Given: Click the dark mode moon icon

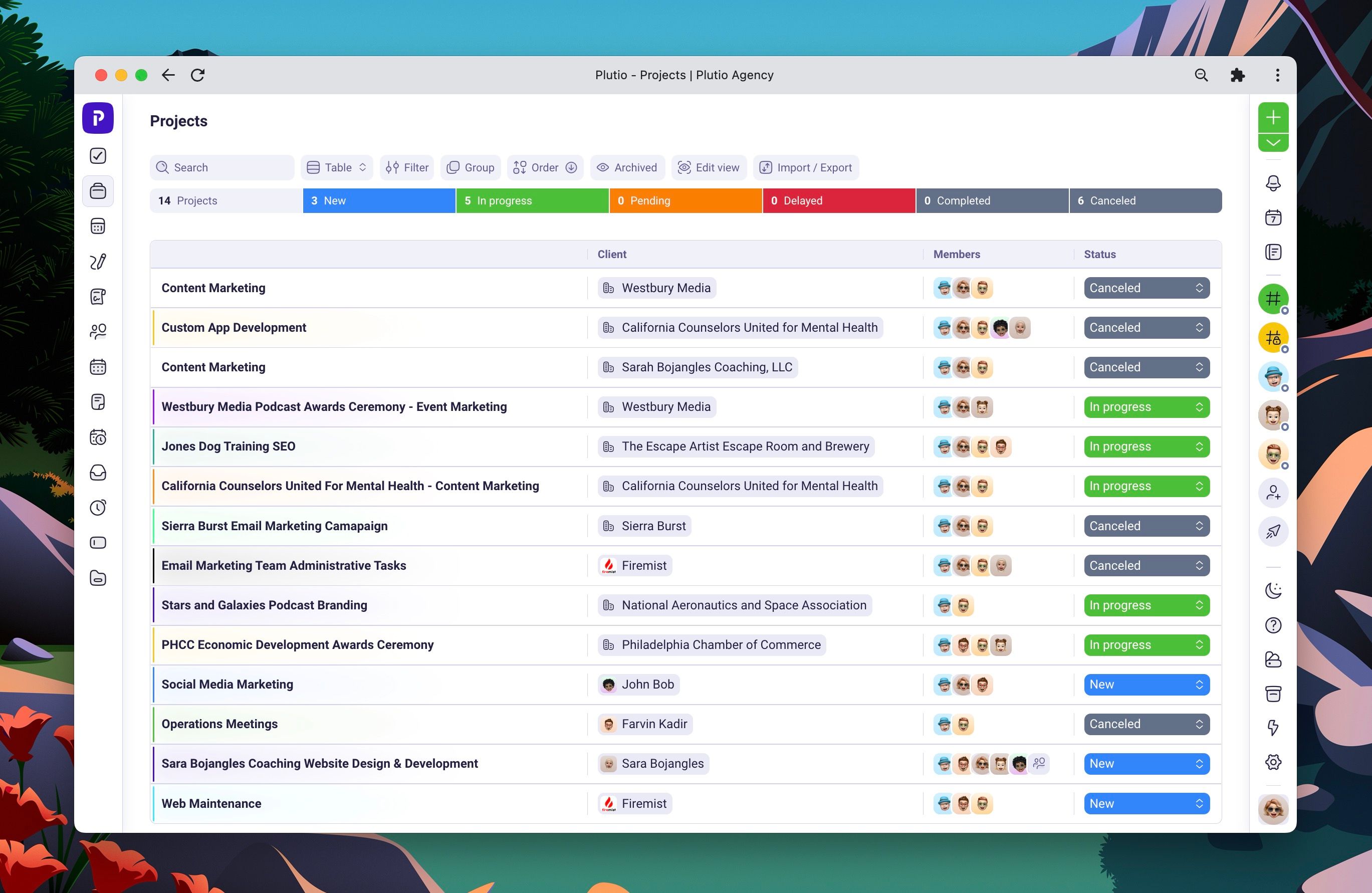Looking at the screenshot, I should point(1273,590).
